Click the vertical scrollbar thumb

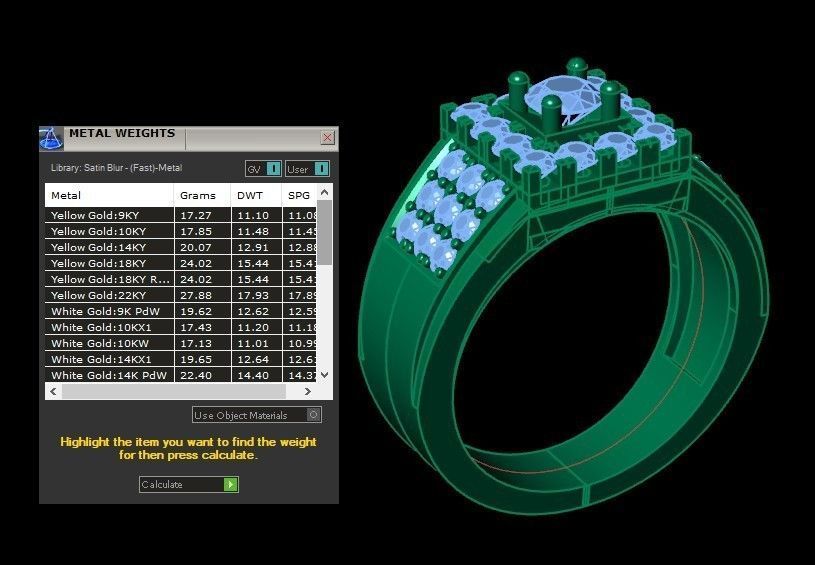click(x=325, y=232)
